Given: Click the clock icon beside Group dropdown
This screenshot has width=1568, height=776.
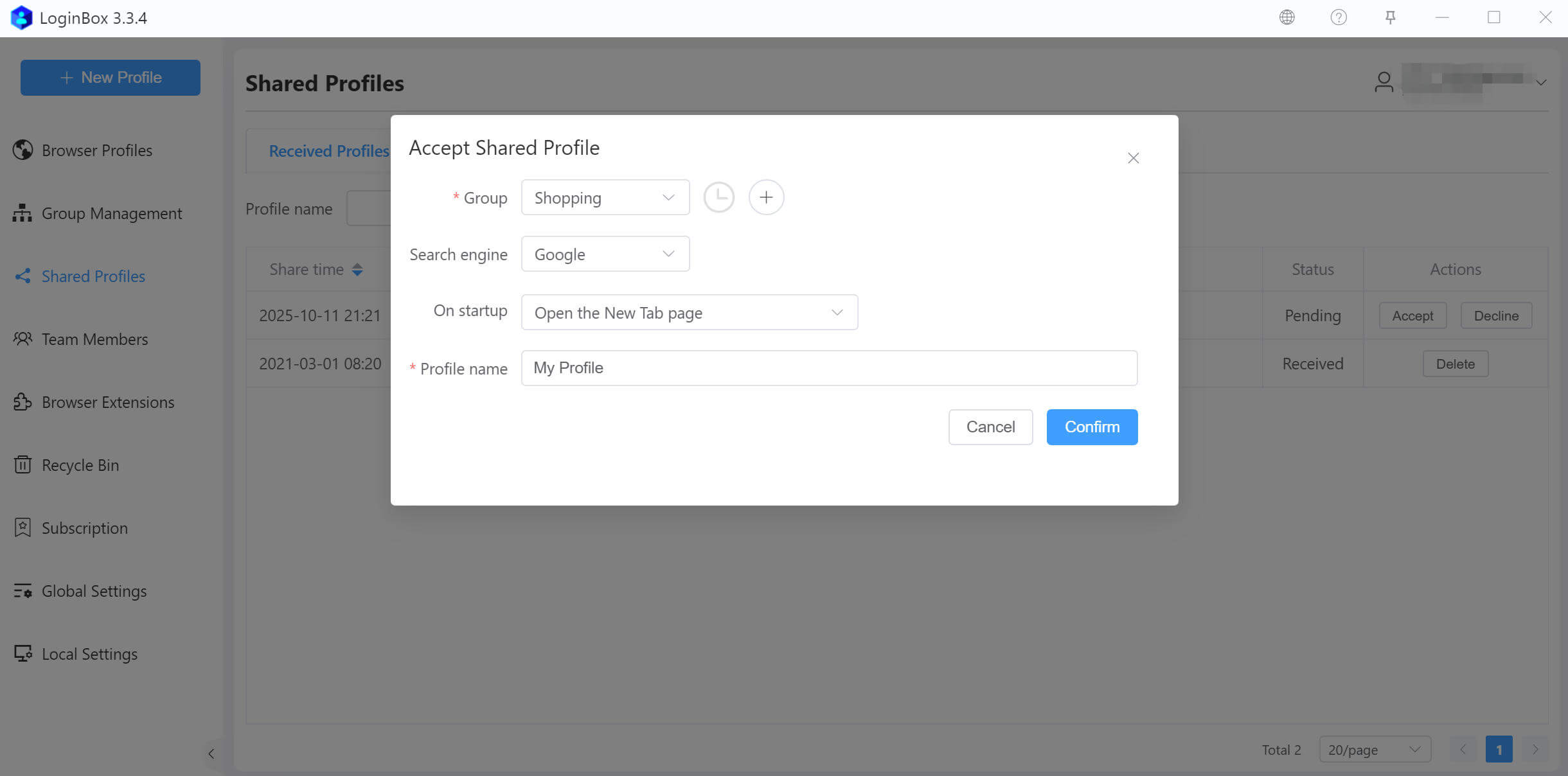Looking at the screenshot, I should [718, 197].
